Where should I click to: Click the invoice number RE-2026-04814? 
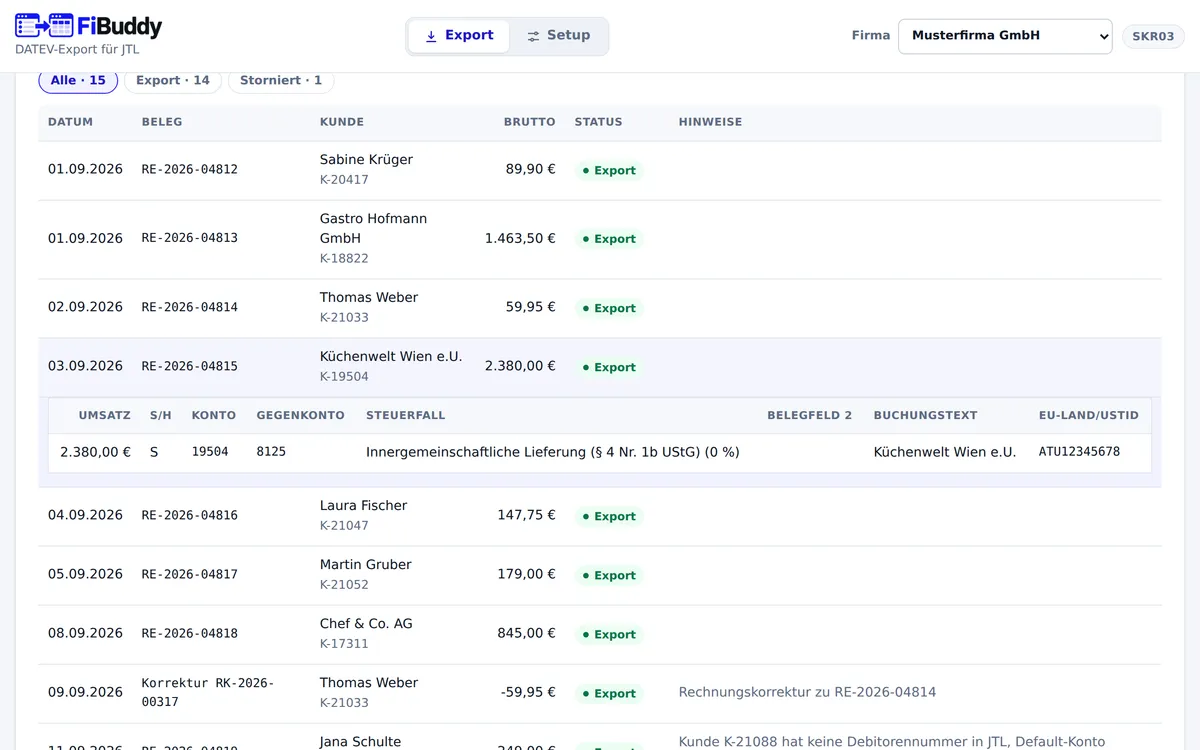pos(190,307)
